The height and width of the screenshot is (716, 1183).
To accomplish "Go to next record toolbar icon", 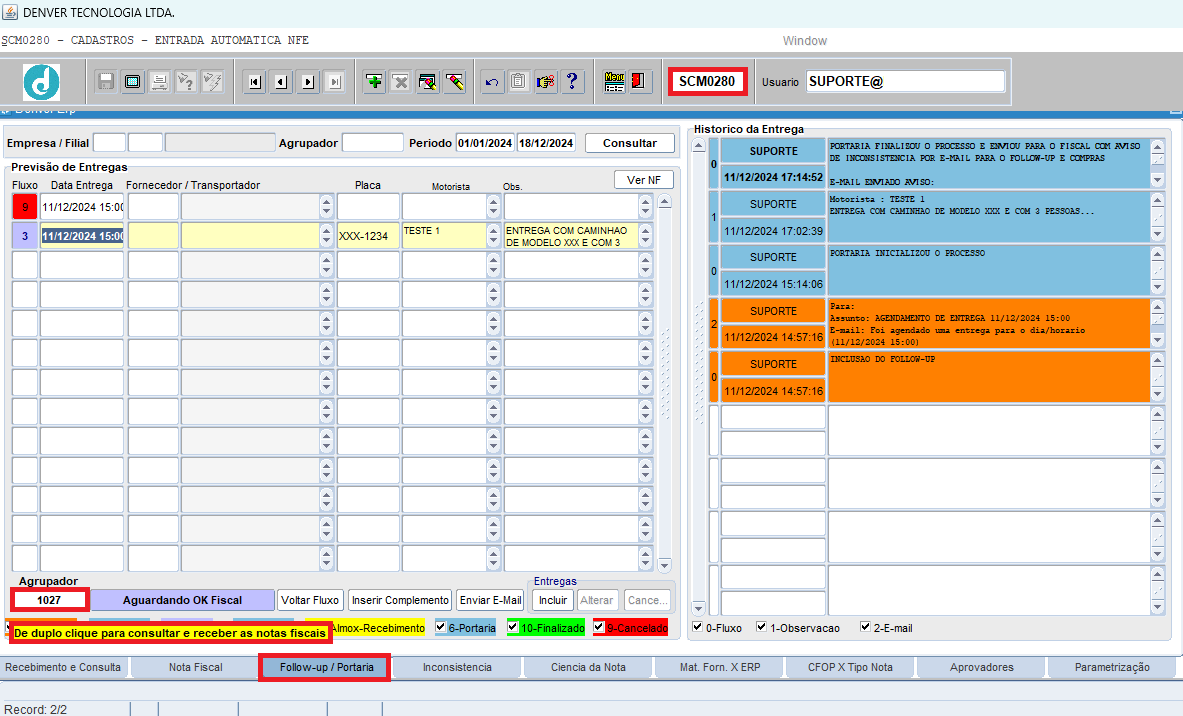I will (x=309, y=81).
